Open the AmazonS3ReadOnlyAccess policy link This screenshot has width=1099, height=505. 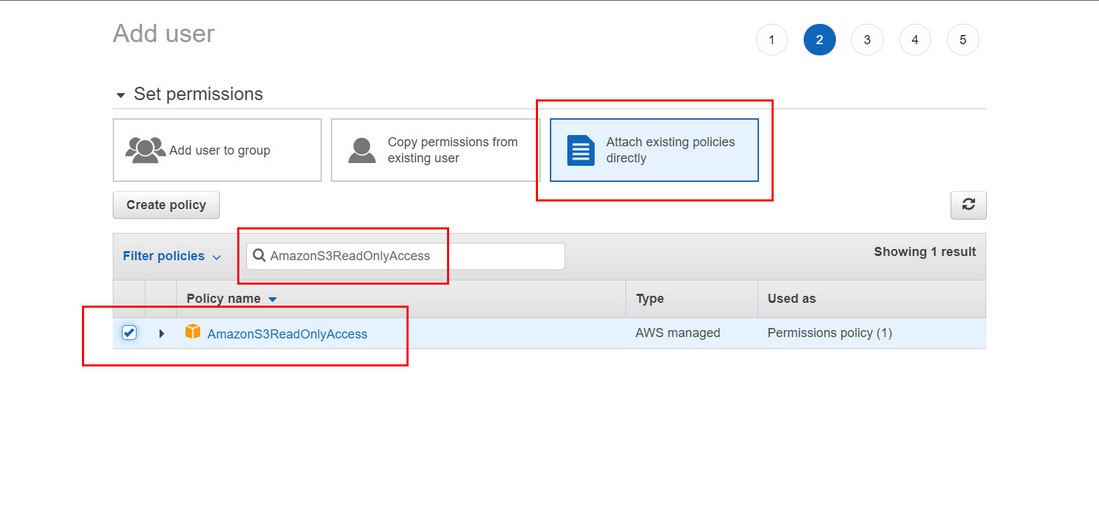point(287,334)
